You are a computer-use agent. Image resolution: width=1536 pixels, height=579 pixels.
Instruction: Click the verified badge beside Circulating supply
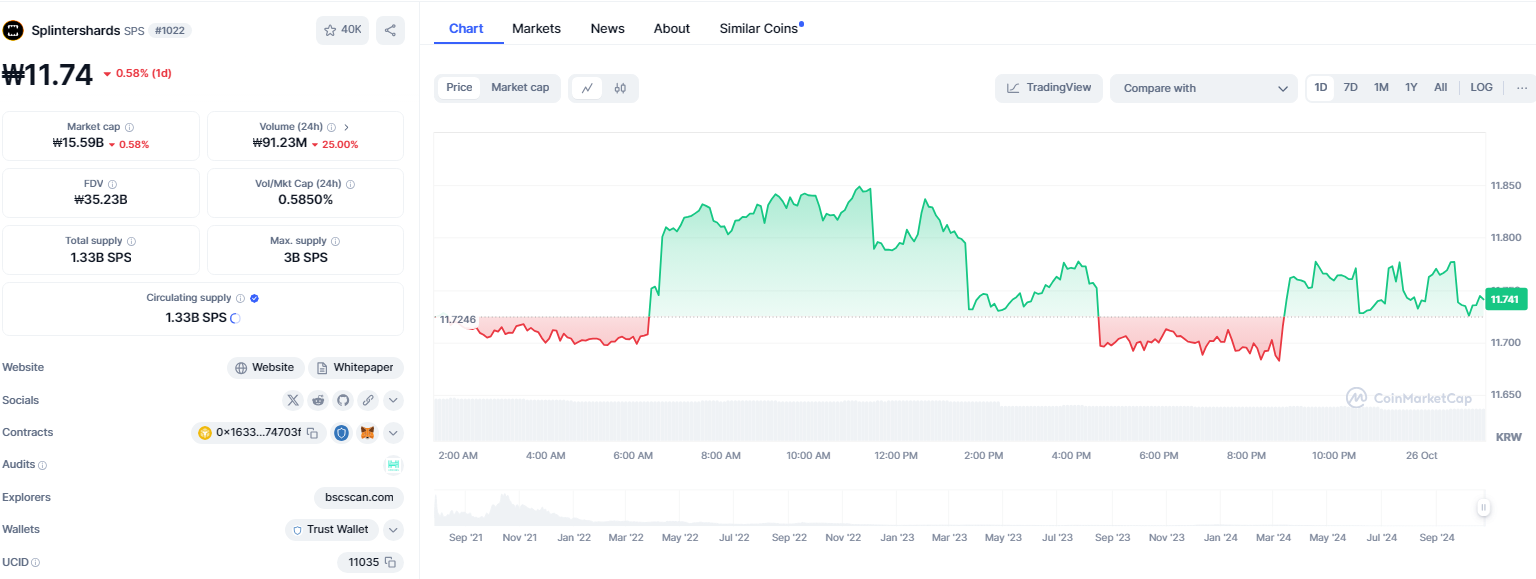pos(255,298)
